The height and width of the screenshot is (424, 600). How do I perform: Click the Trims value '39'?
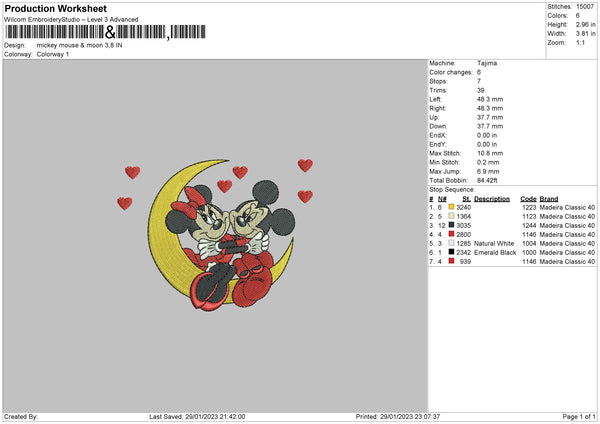click(481, 90)
